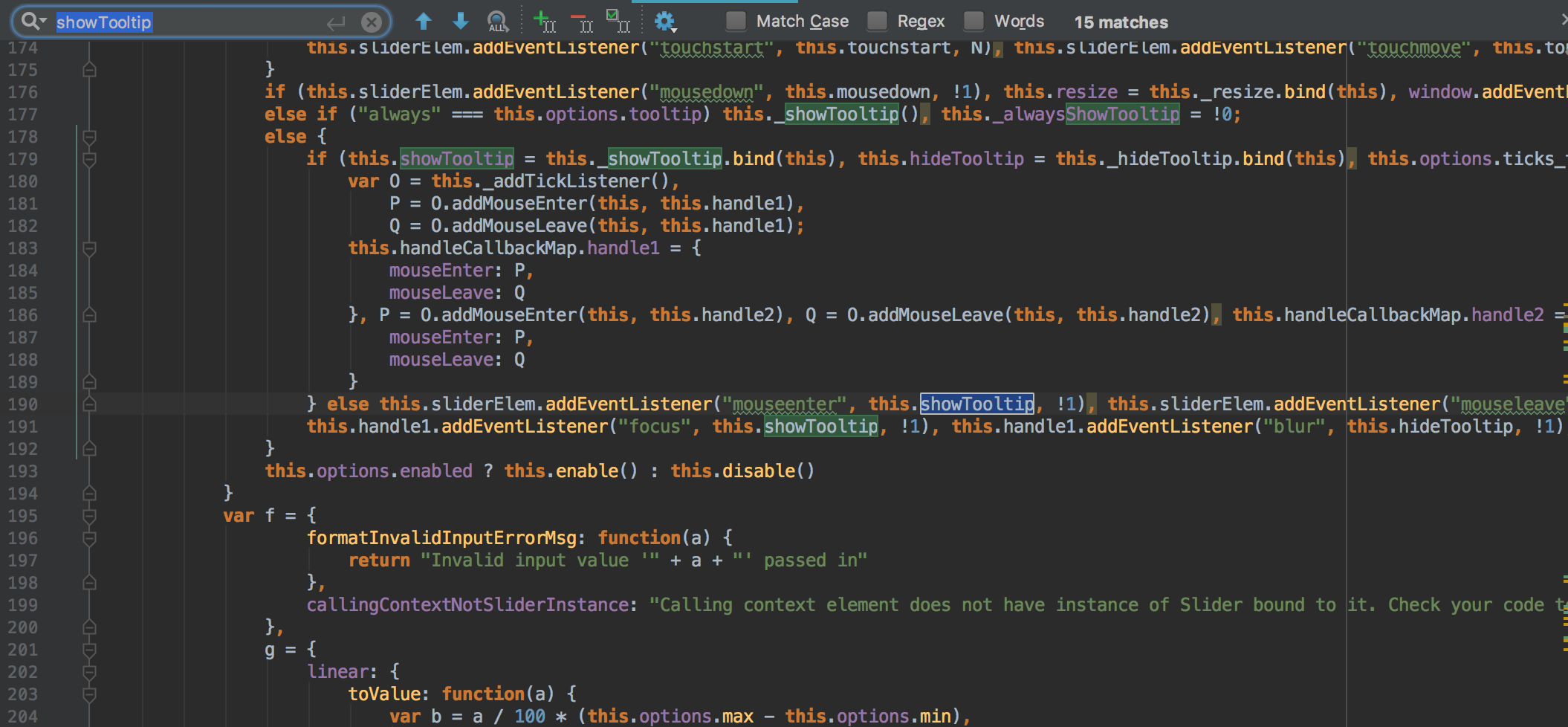
Task: Click line number 183 in the gutter
Action: click(23, 248)
